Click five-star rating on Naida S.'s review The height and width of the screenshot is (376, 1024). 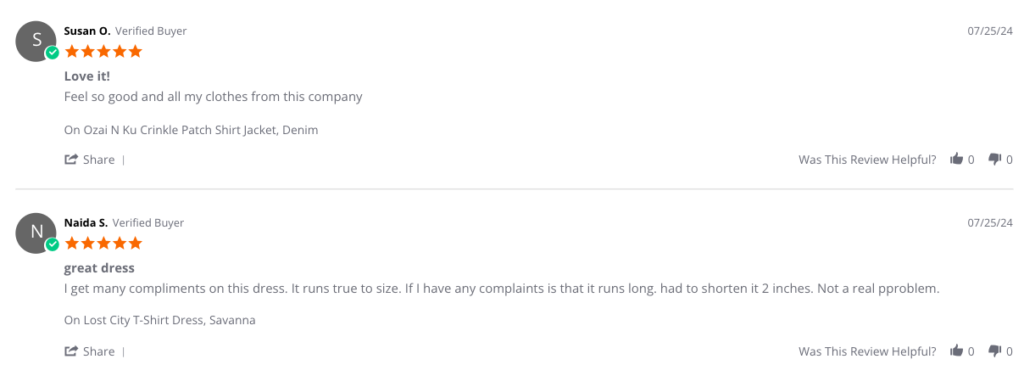[x=103, y=243]
